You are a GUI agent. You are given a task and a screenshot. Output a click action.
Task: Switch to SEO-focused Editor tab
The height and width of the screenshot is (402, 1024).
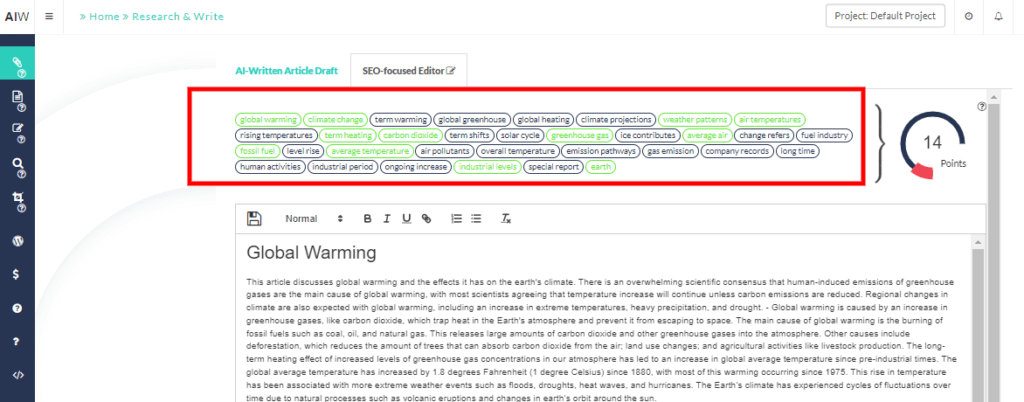(x=409, y=70)
